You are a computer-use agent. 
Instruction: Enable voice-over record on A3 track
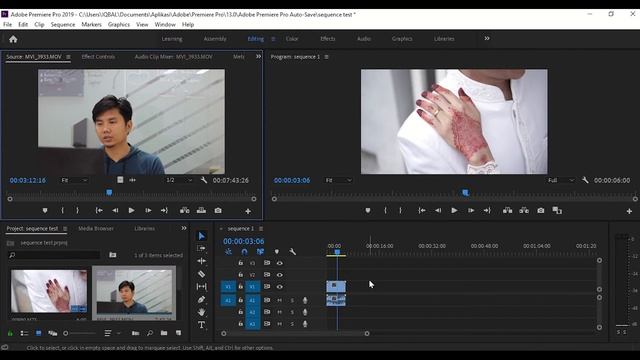(x=305, y=324)
